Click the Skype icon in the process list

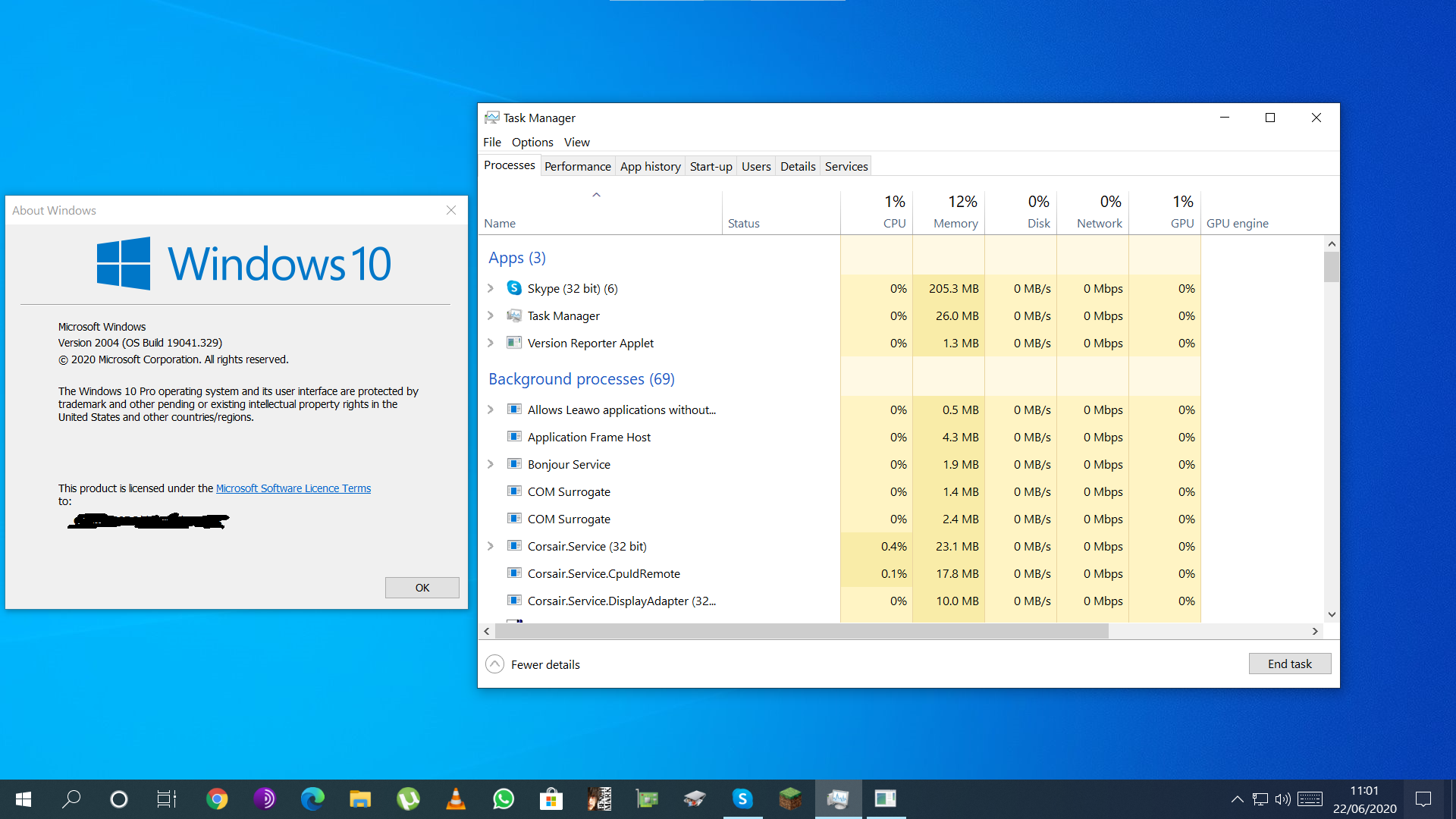[x=514, y=288]
